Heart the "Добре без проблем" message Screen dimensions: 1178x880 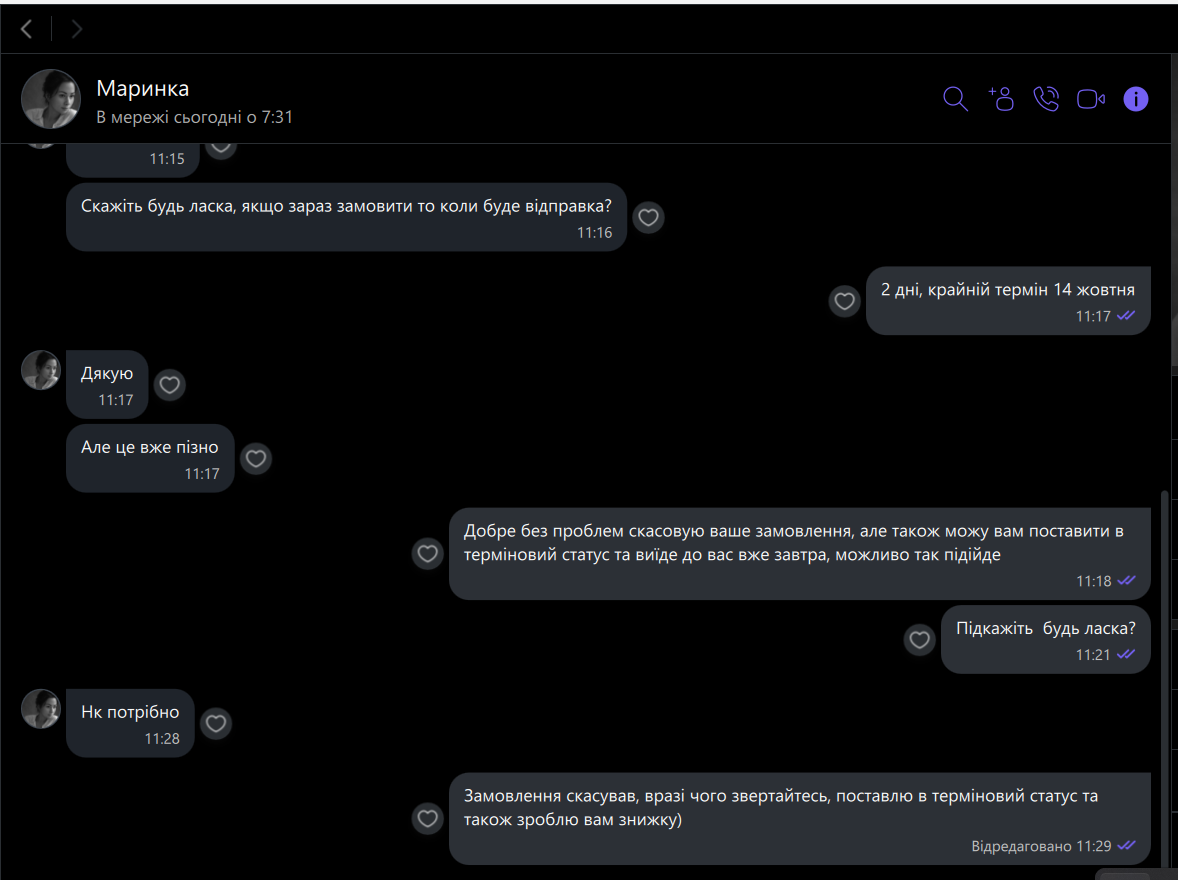coord(428,553)
